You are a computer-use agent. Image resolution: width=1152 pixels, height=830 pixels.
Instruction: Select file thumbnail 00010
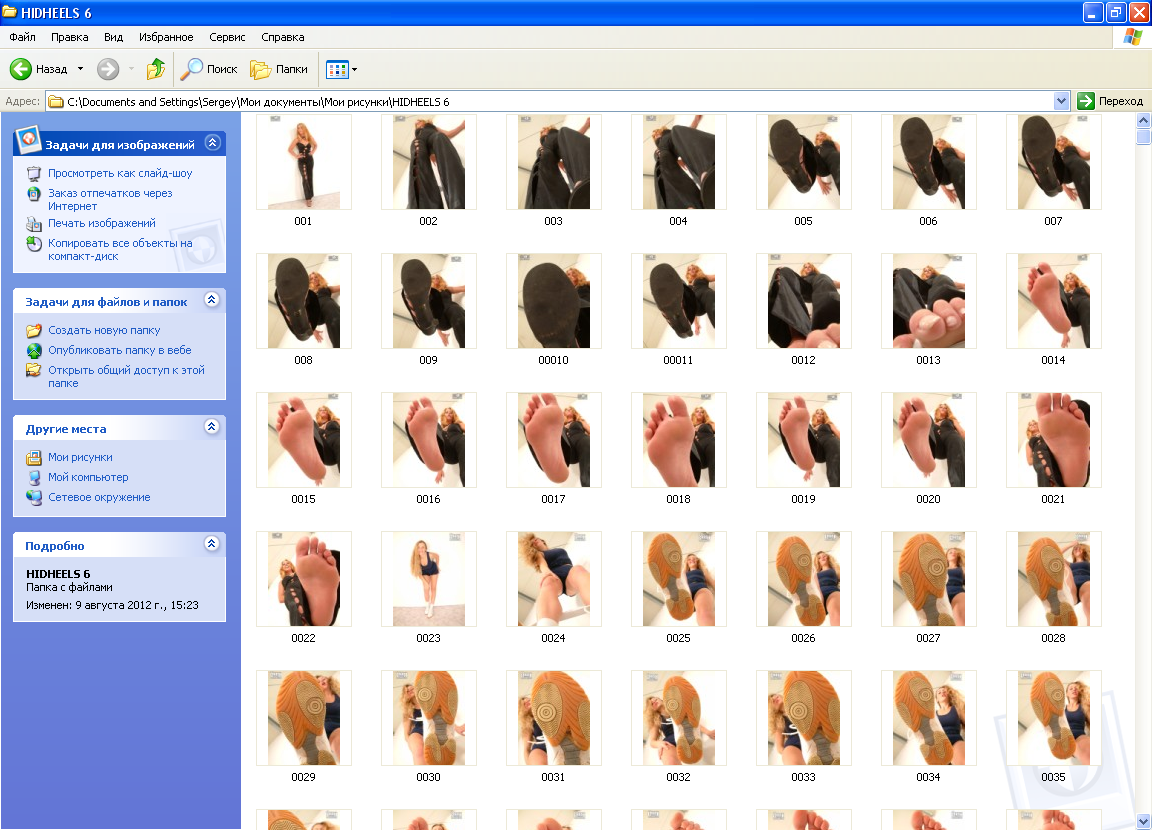coord(553,301)
